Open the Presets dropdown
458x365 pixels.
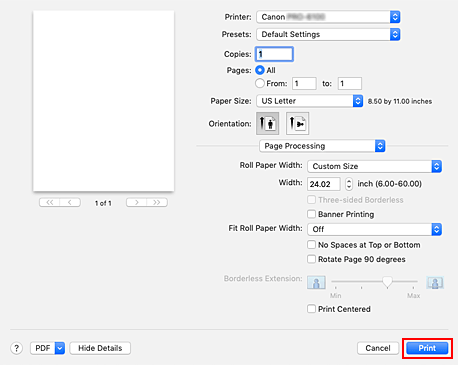[x=328, y=34]
